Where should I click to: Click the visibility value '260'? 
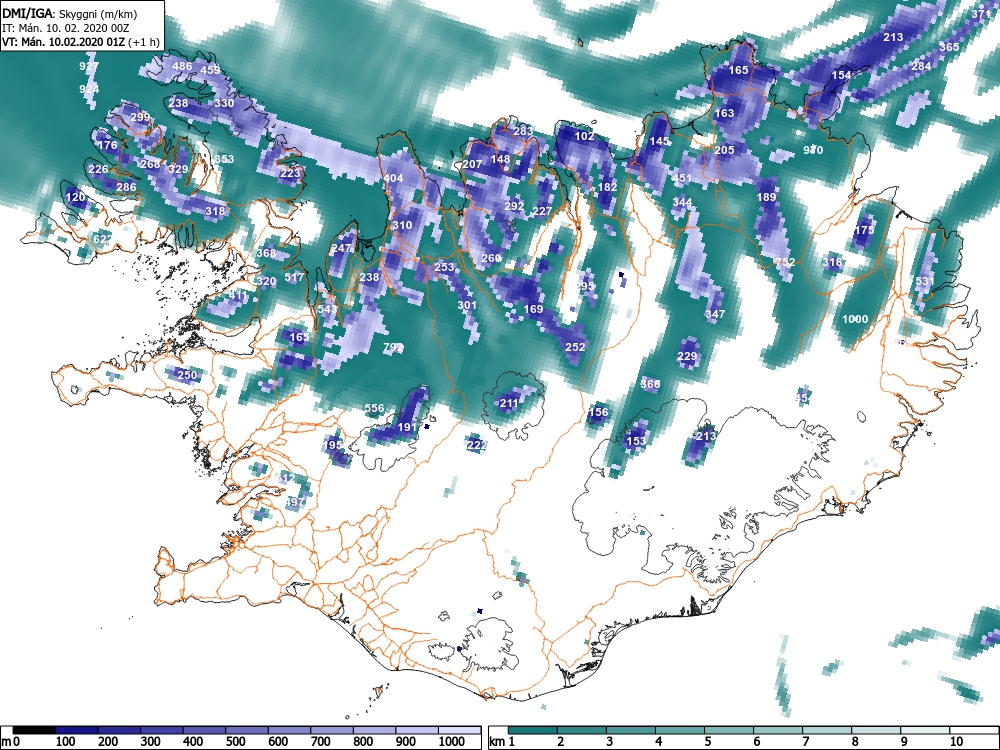491,258
